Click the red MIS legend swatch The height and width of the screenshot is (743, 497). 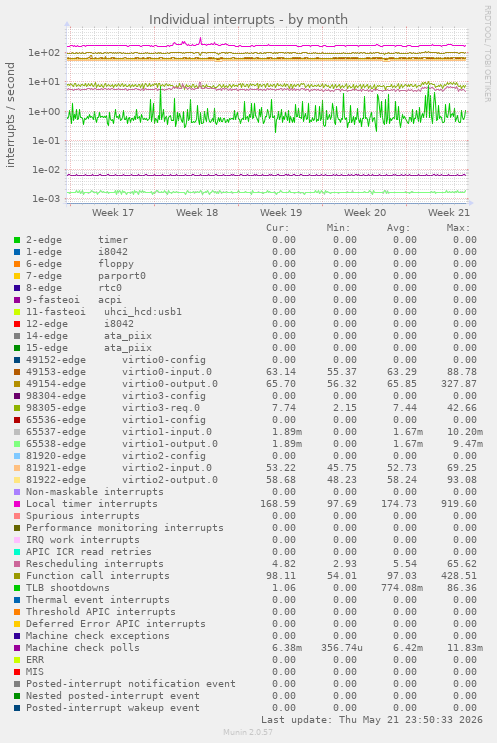click(x=17, y=672)
